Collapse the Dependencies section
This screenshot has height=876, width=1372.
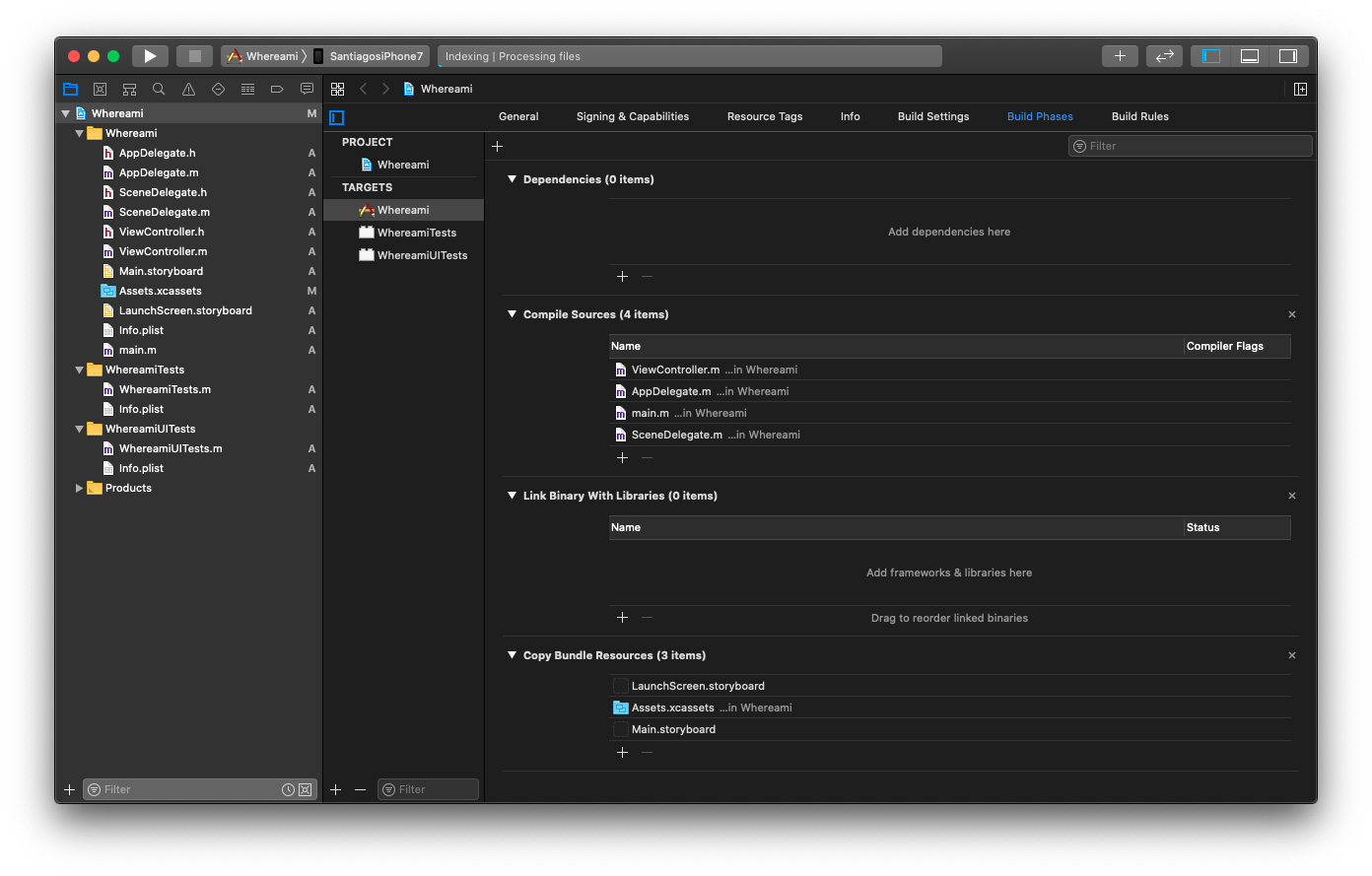coord(512,179)
